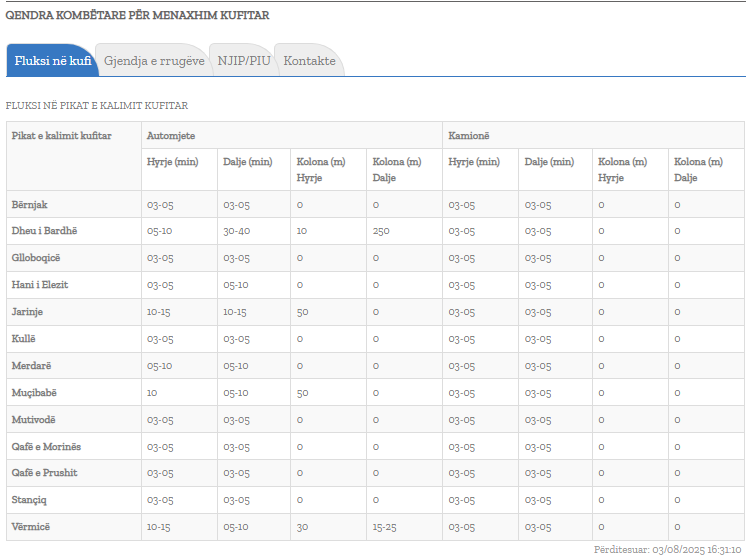
Task: Open the NJIP/PIU tab
Action: pyautogui.click(x=244, y=61)
